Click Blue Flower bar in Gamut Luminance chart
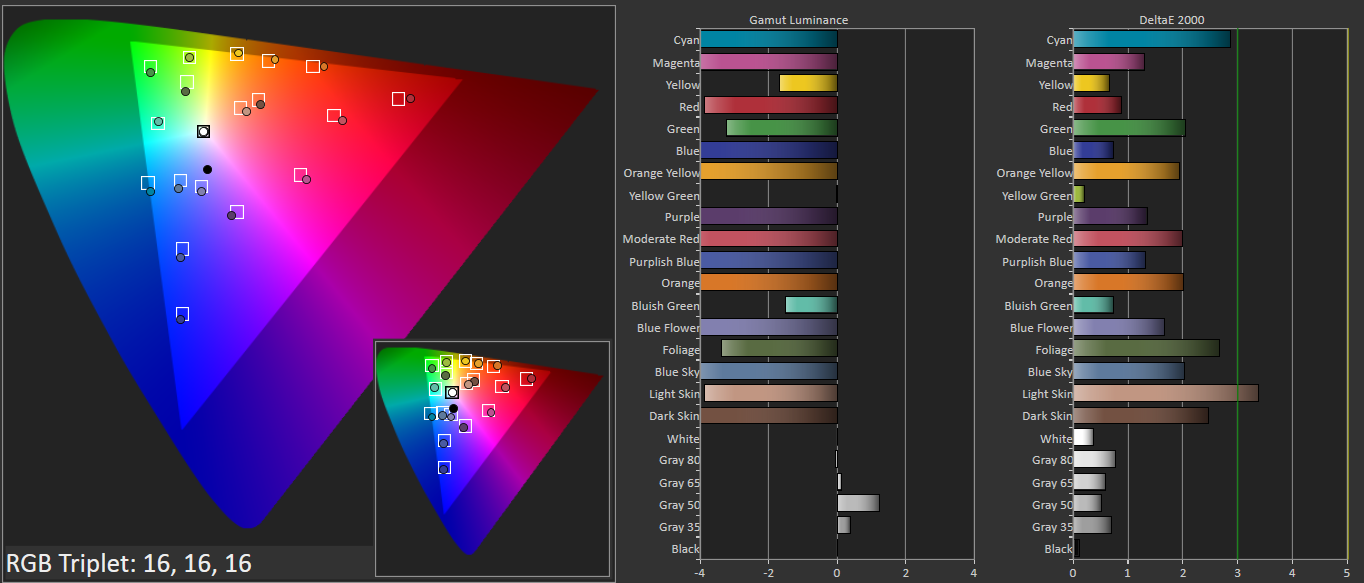The height and width of the screenshot is (583, 1364). tap(769, 327)
